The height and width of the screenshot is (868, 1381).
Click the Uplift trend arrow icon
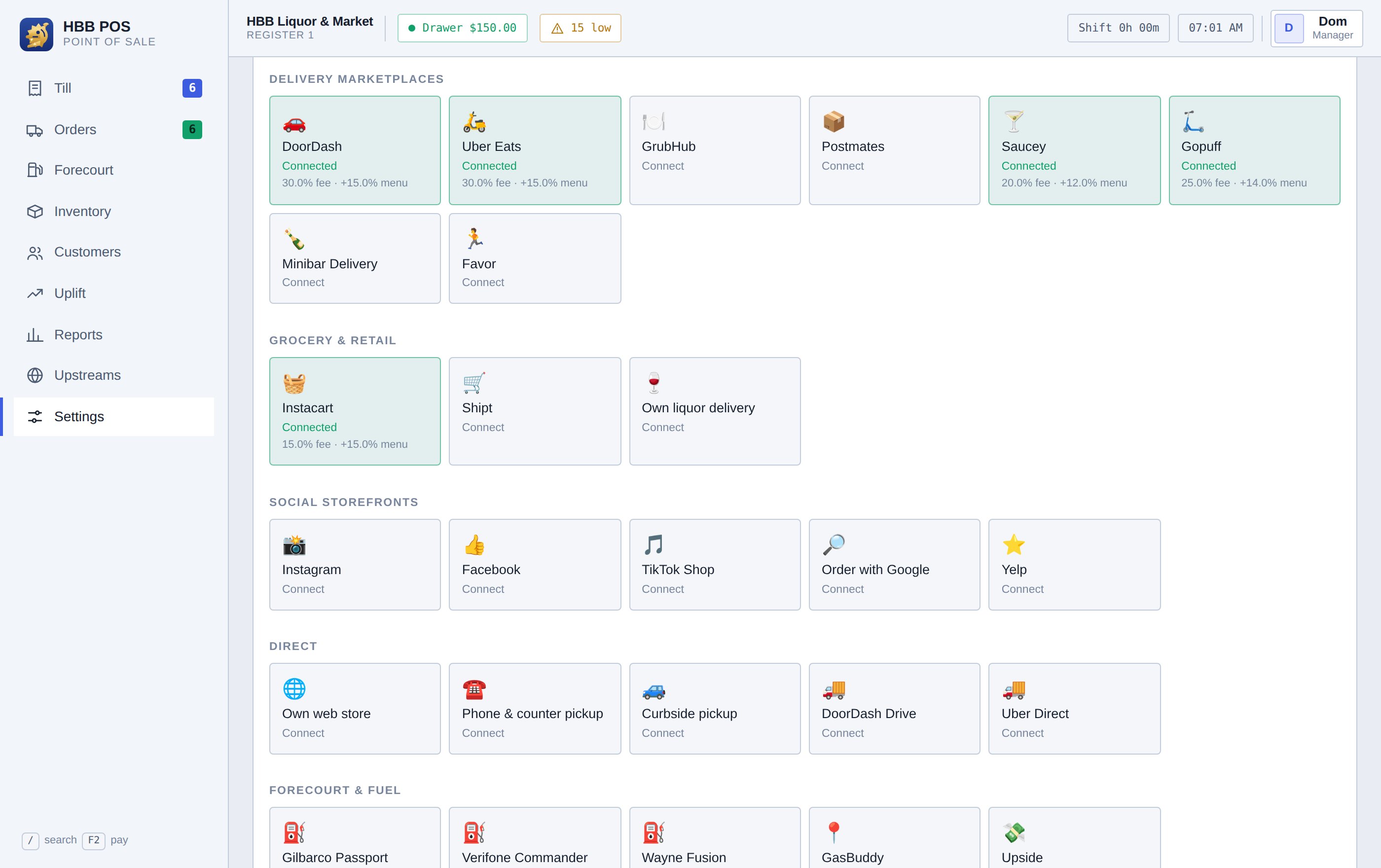click(35, 293)
